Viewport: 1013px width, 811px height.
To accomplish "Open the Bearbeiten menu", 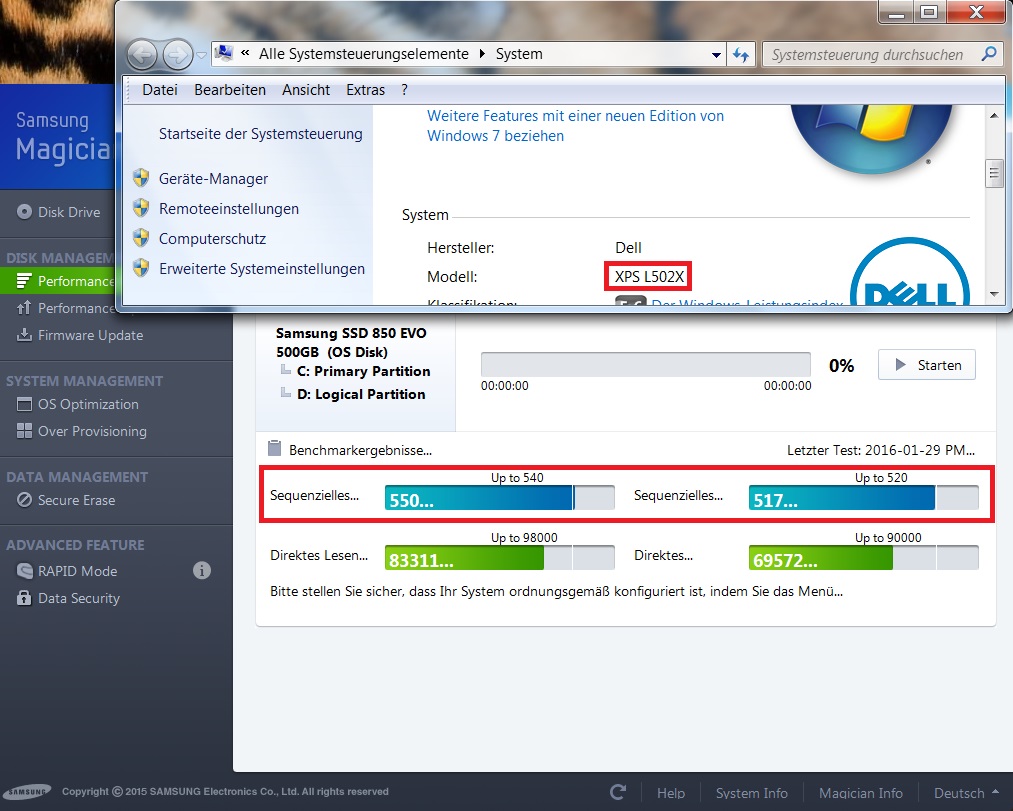I will click(x=230, y=90).
